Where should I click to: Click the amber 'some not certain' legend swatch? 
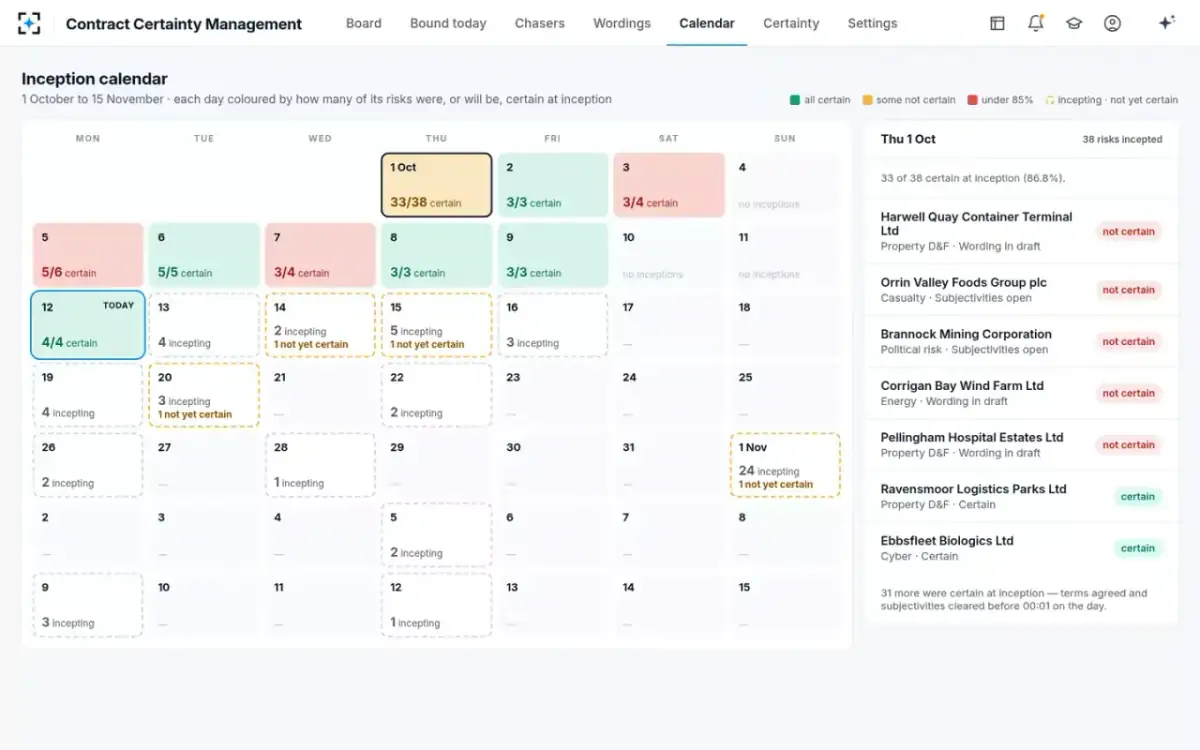pos(867,100)
